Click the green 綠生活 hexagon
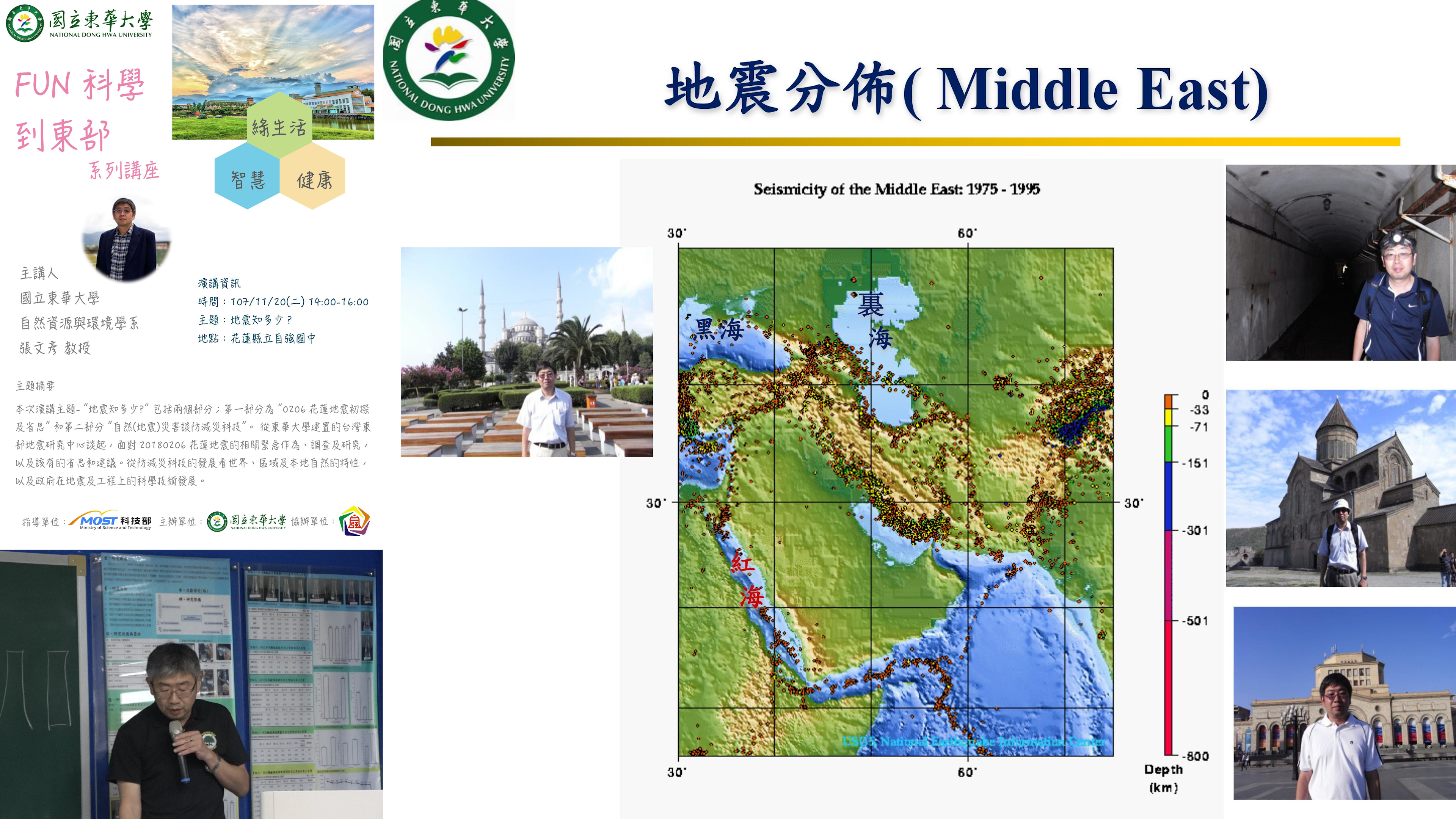 (279, 126)
